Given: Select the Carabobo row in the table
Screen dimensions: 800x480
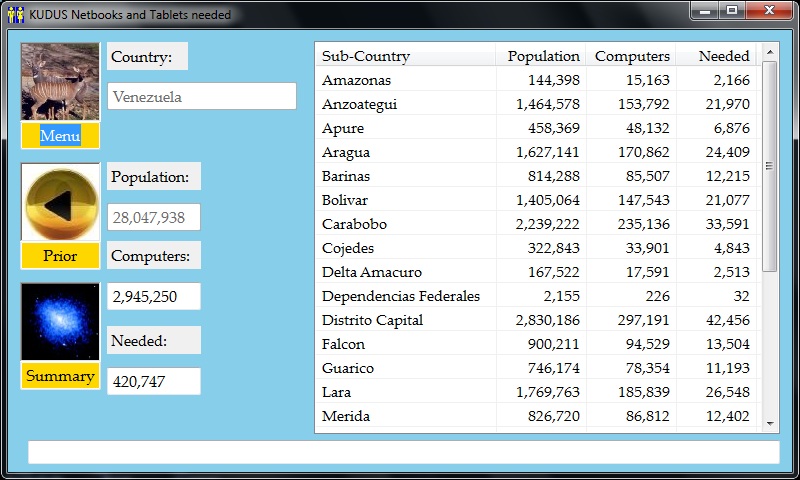Looking at the screenshot, I should (536, 224).
